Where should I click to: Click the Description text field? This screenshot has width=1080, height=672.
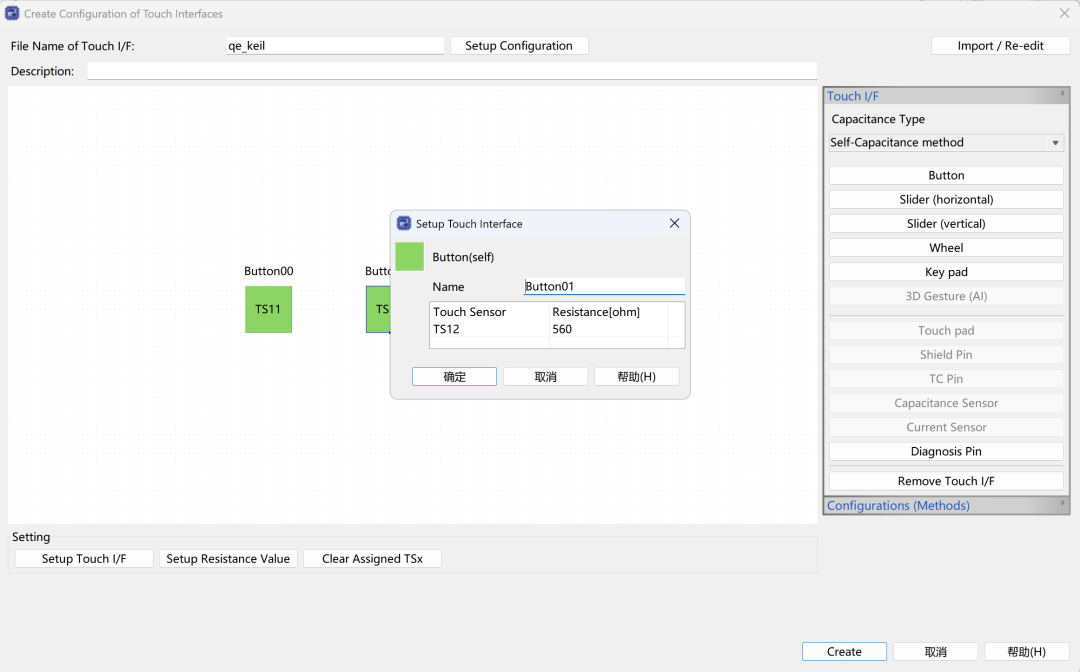point(451,71)
